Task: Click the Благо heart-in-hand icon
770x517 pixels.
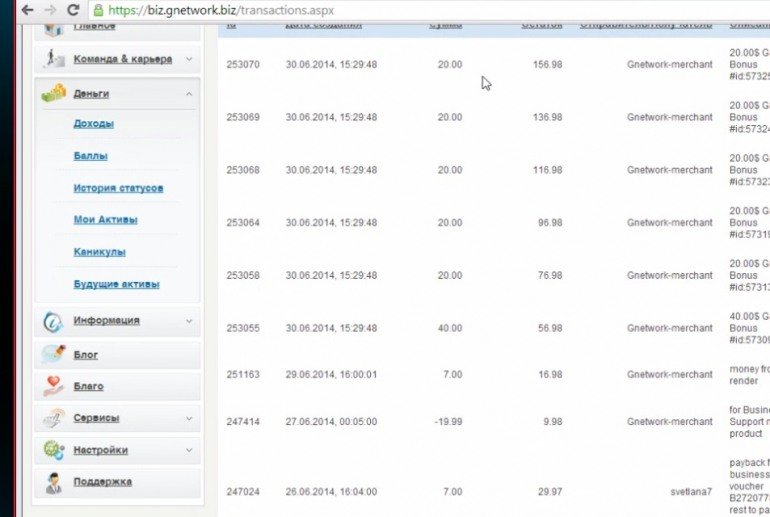Action: pos(54,386)
